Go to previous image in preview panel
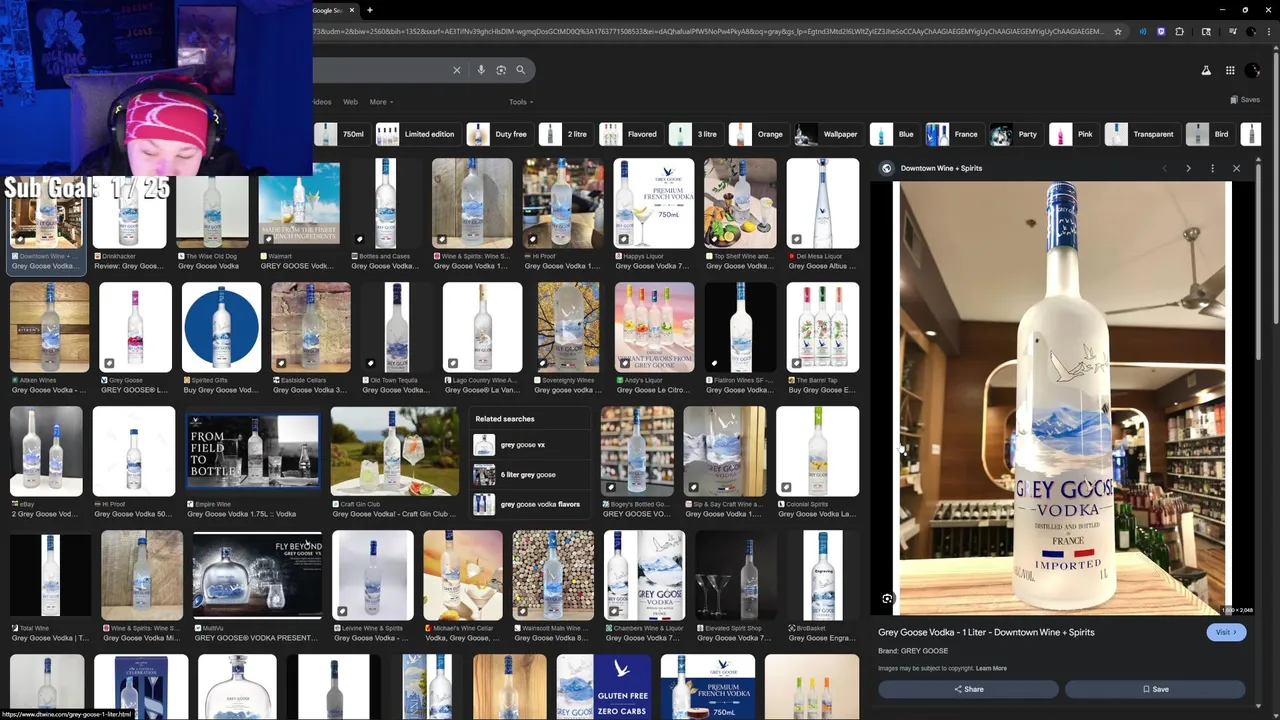The width and height of the screenshot is (1280, 720). (x=1164, y=168)
